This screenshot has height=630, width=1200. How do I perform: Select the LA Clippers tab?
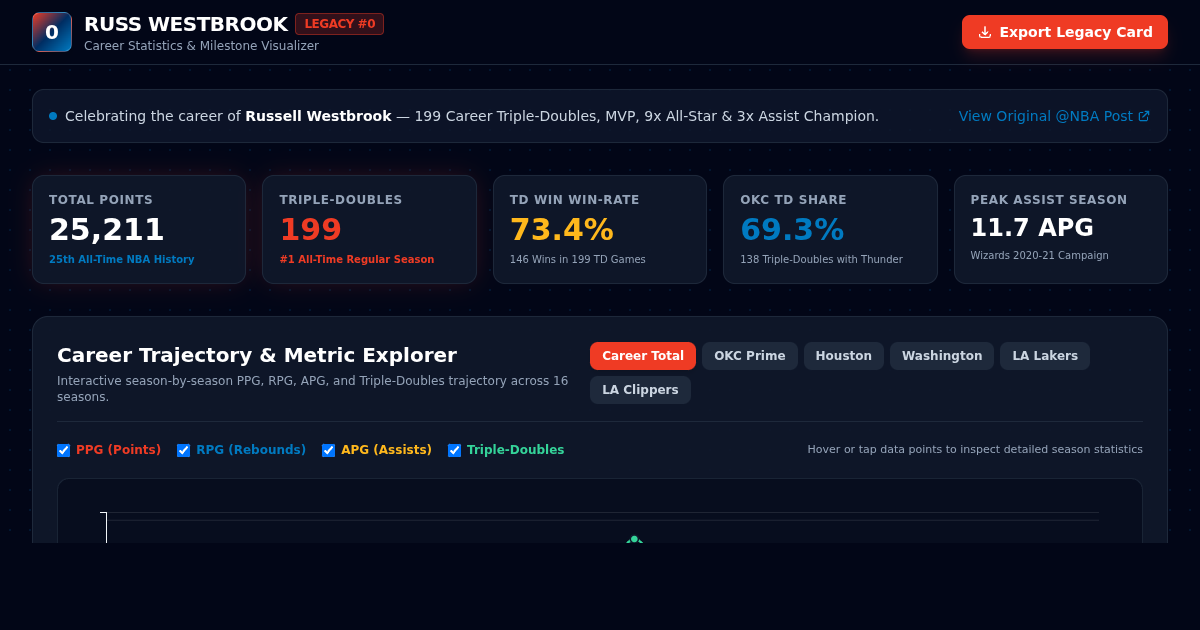(x=640, y=390)
